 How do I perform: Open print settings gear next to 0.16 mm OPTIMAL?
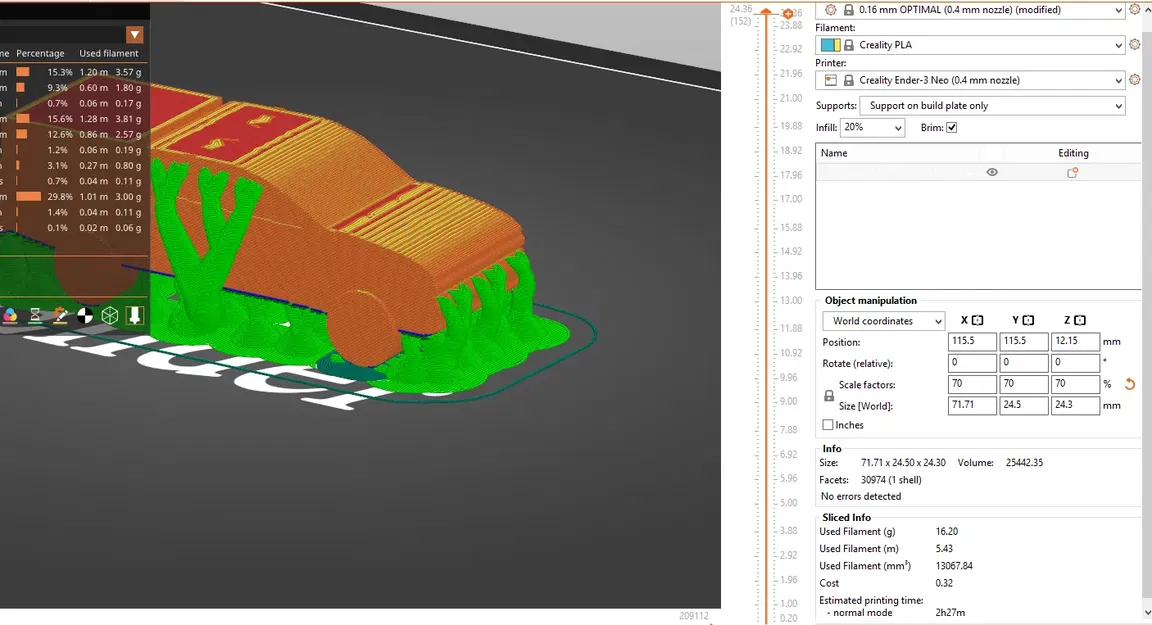pyautogui.click(x=1134, y=10)
